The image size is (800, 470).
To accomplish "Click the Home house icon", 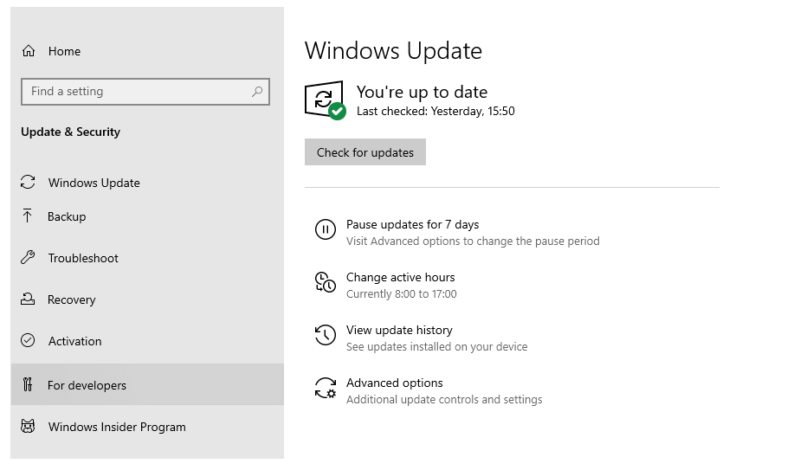I will click(29, 51).
